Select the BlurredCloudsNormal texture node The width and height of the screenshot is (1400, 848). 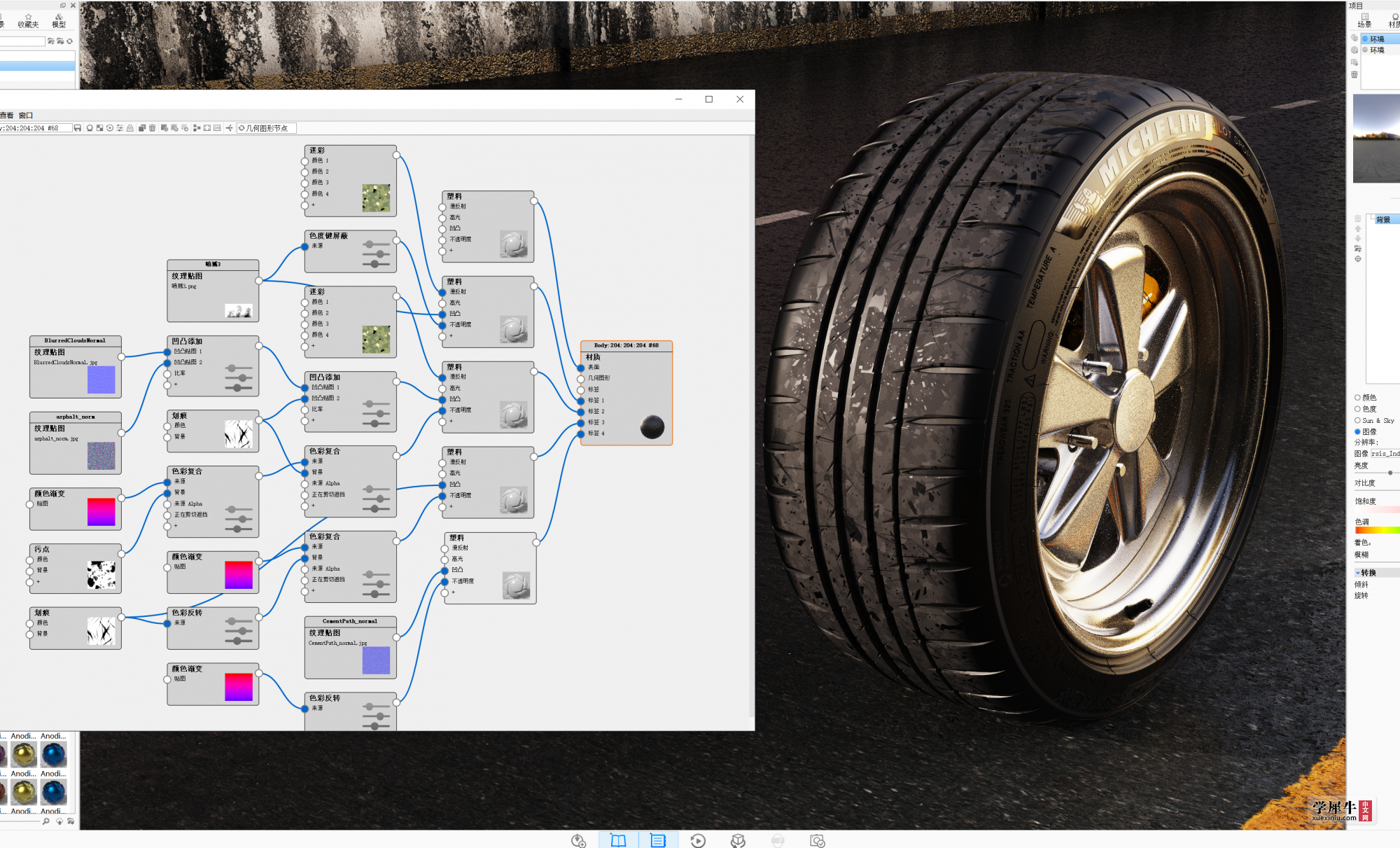[x=75, y=367]
